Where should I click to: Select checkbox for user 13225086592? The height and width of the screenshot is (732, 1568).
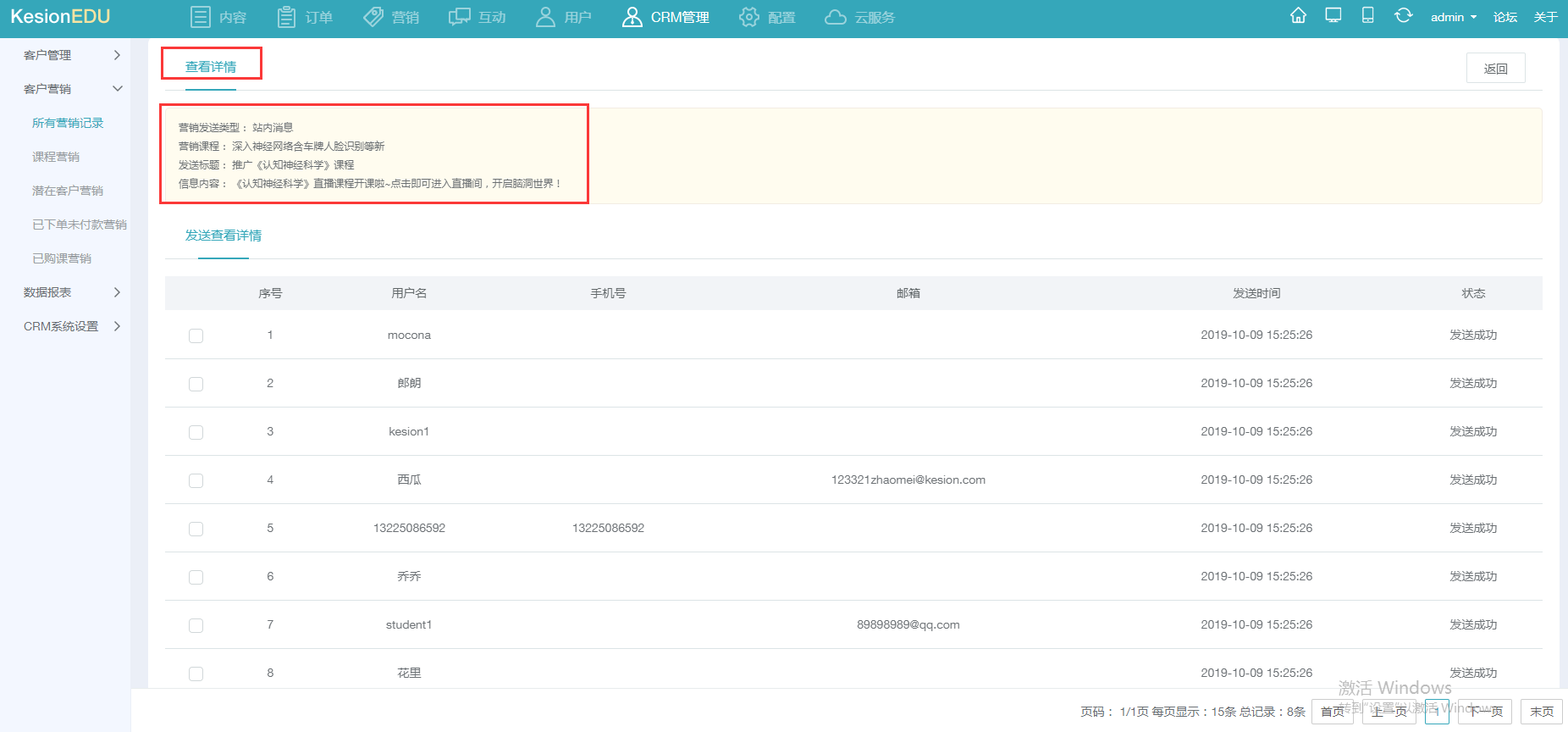click(196, 529)
